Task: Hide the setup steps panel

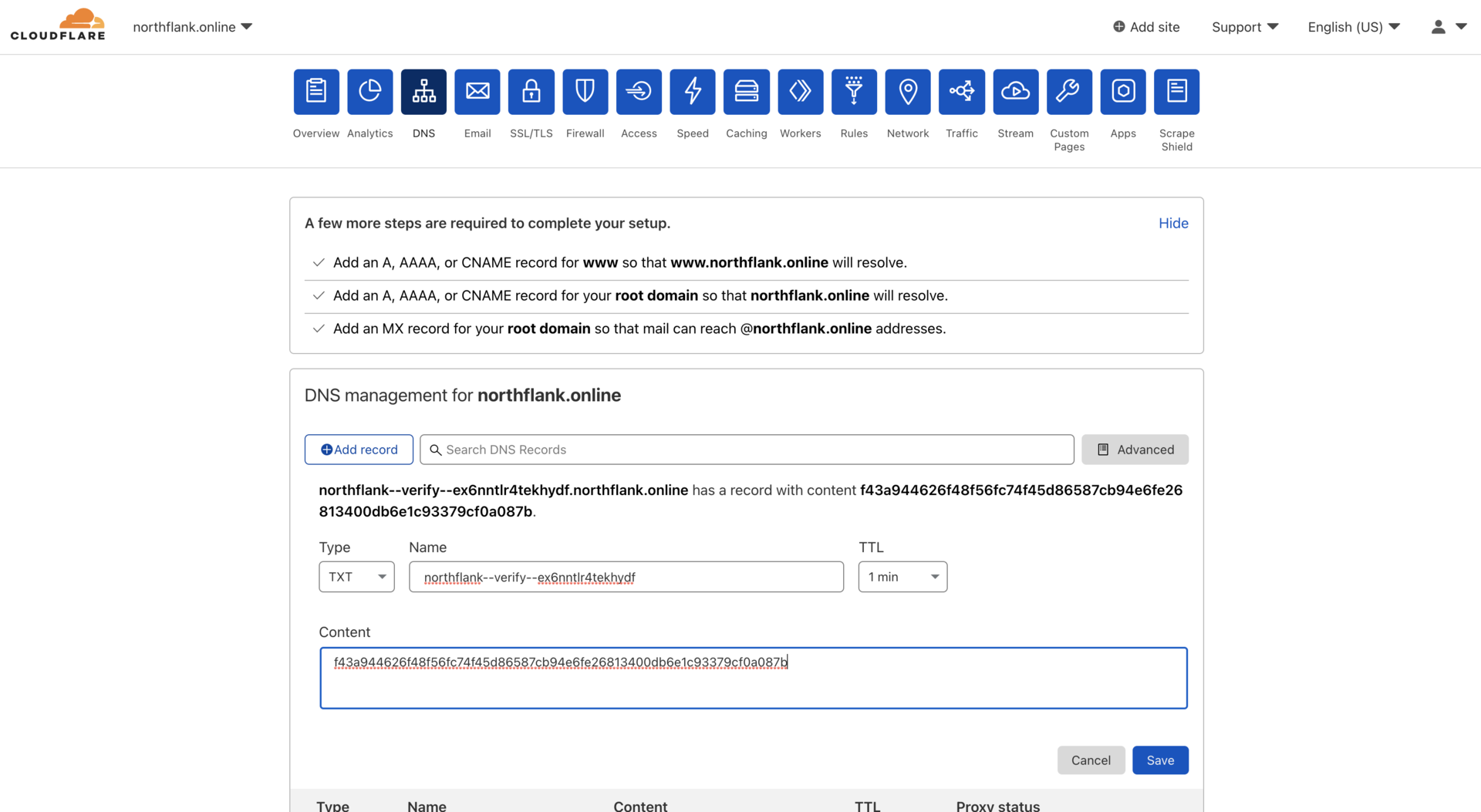Action: [1173, 223]
